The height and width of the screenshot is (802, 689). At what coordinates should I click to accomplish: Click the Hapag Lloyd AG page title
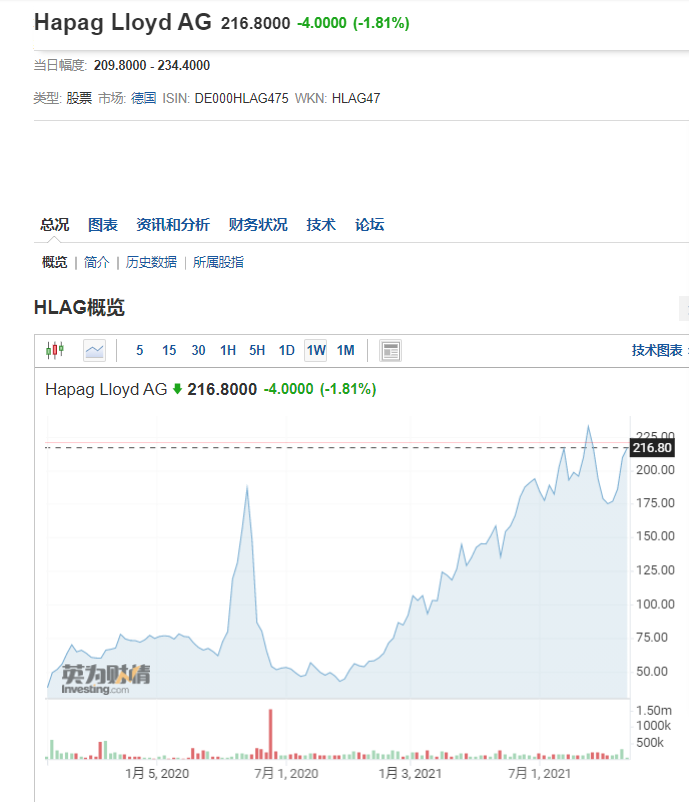(x=123, y=23)
